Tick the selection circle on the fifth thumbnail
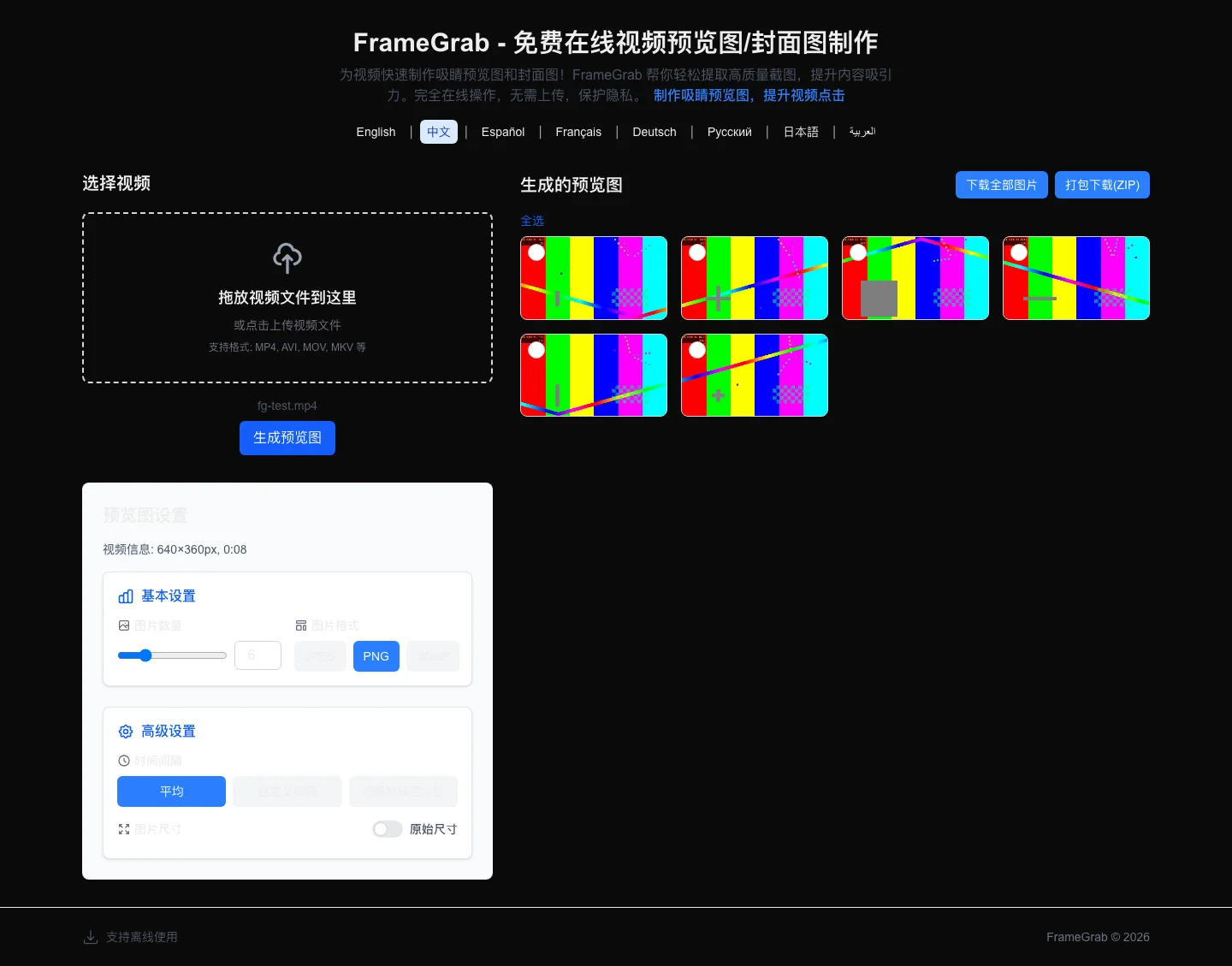 tap(536, 350)
